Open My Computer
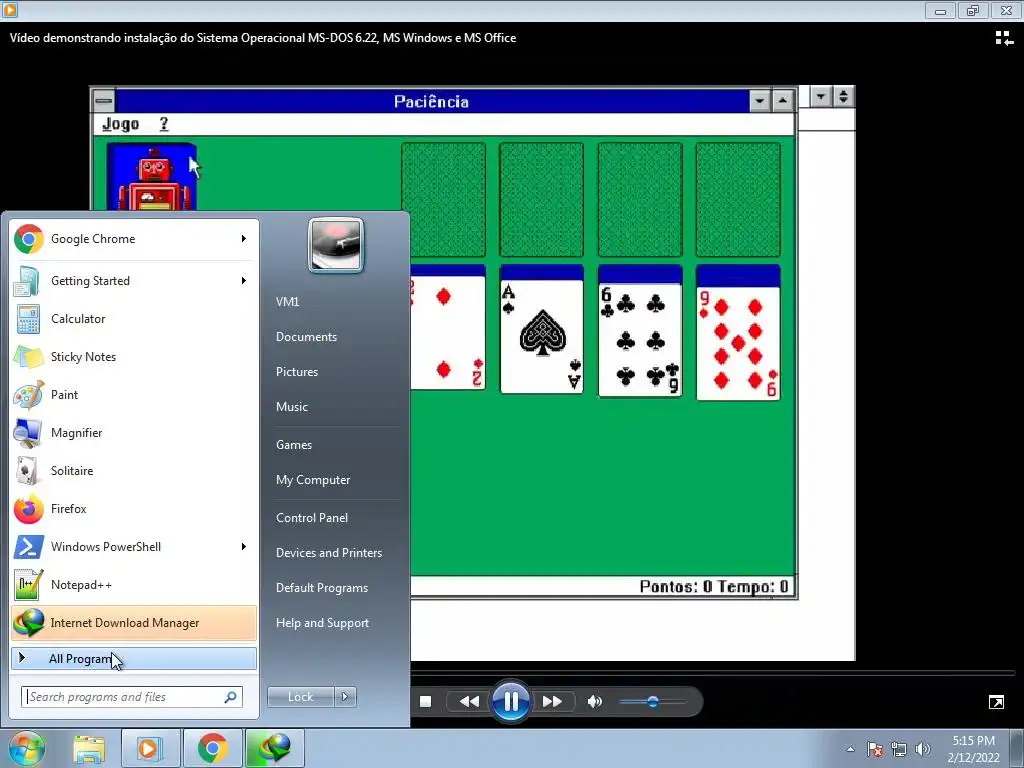 click(313, 480)
